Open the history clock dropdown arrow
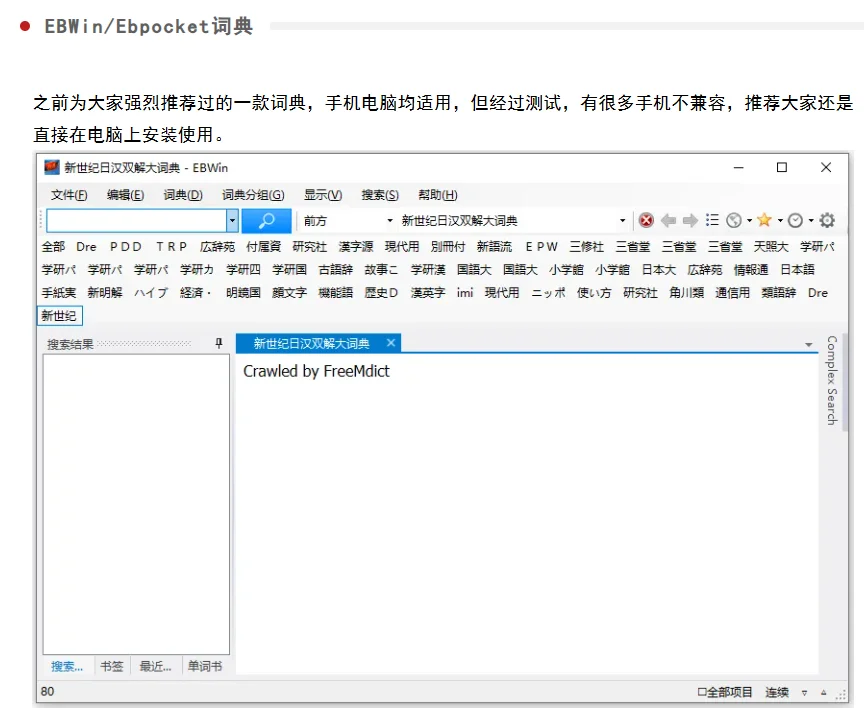 point(810,220)
